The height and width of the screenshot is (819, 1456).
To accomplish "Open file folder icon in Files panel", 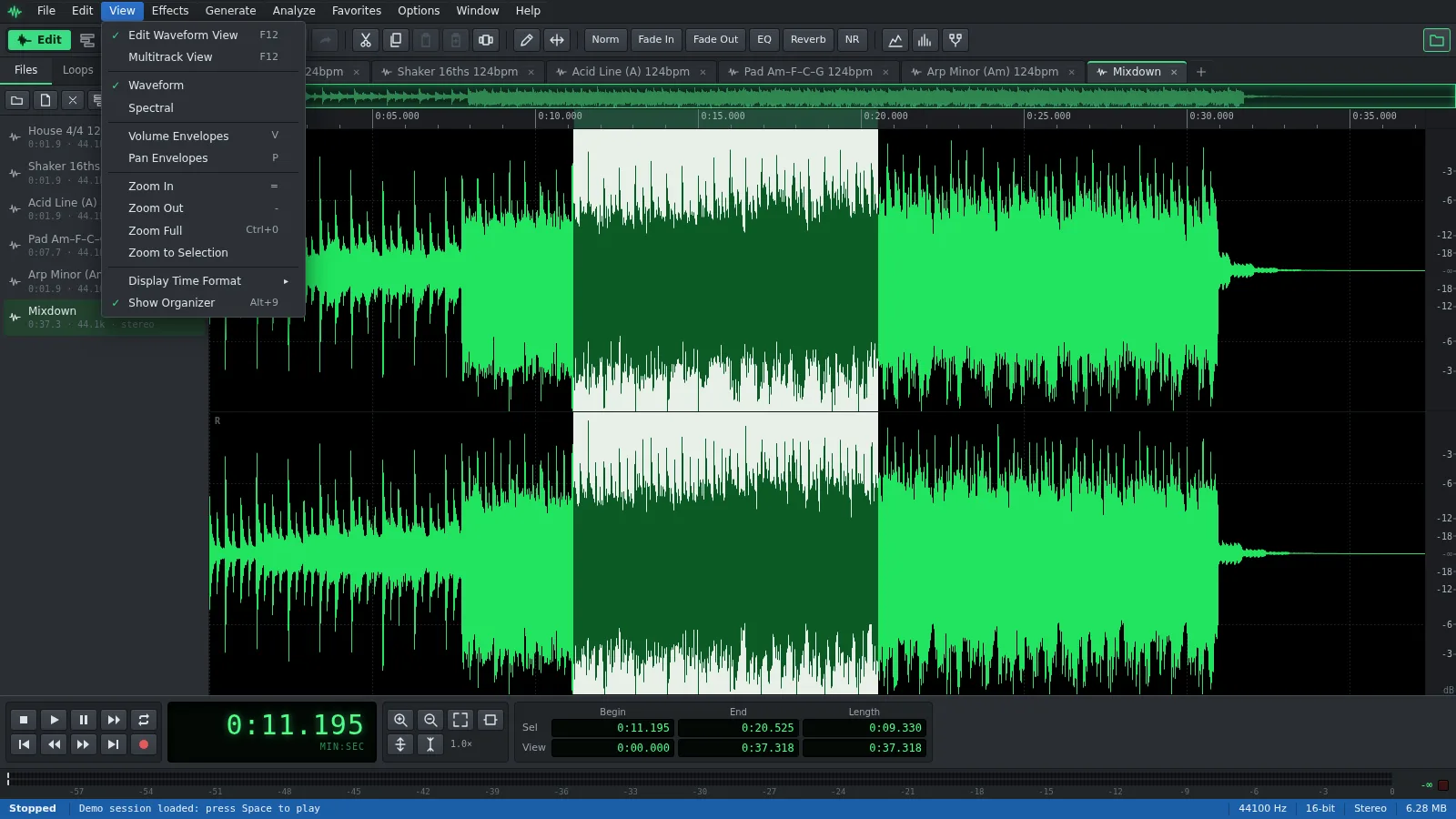I will click(17, 100).
